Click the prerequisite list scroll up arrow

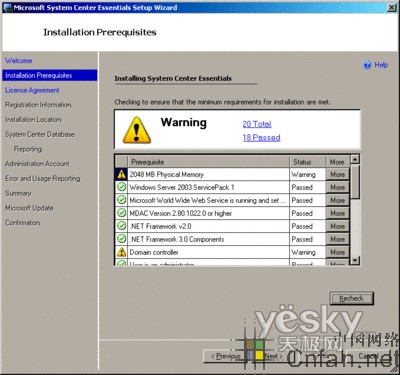pos(355,159)
